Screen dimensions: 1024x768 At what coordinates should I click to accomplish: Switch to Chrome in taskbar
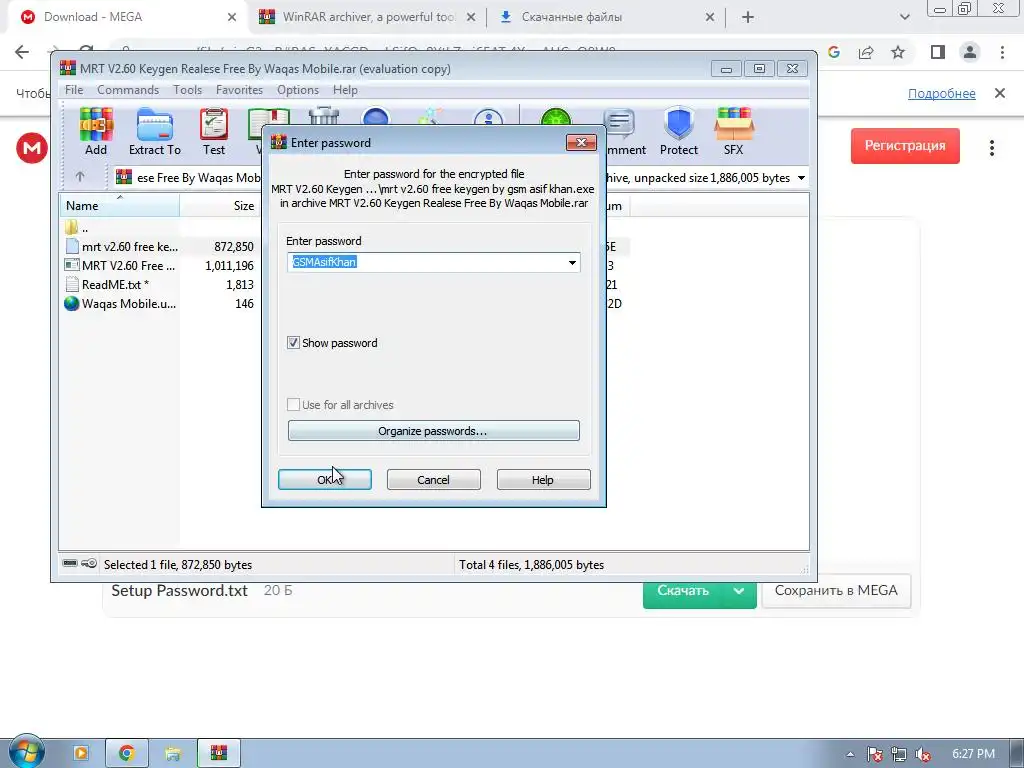pyautogui.click(x=127, y=754)
